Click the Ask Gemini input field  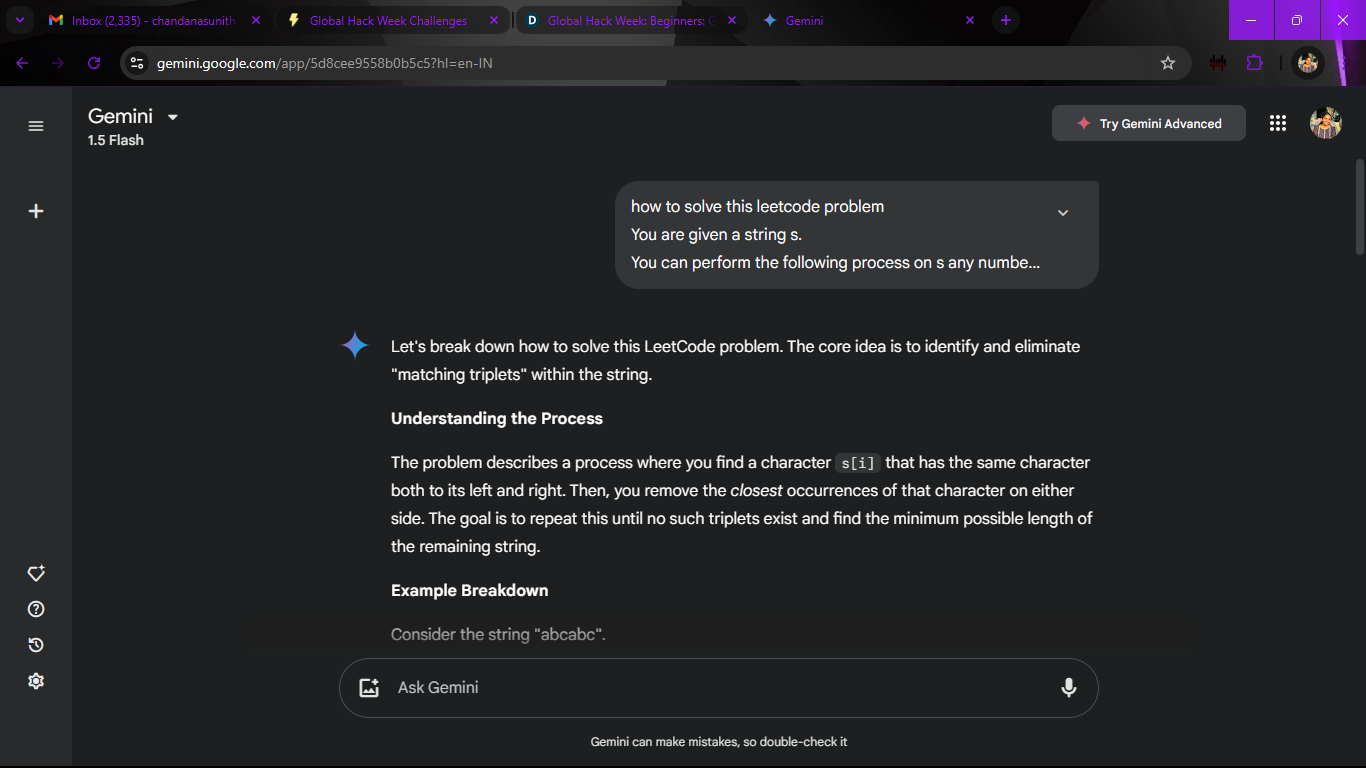pos(719,688)
